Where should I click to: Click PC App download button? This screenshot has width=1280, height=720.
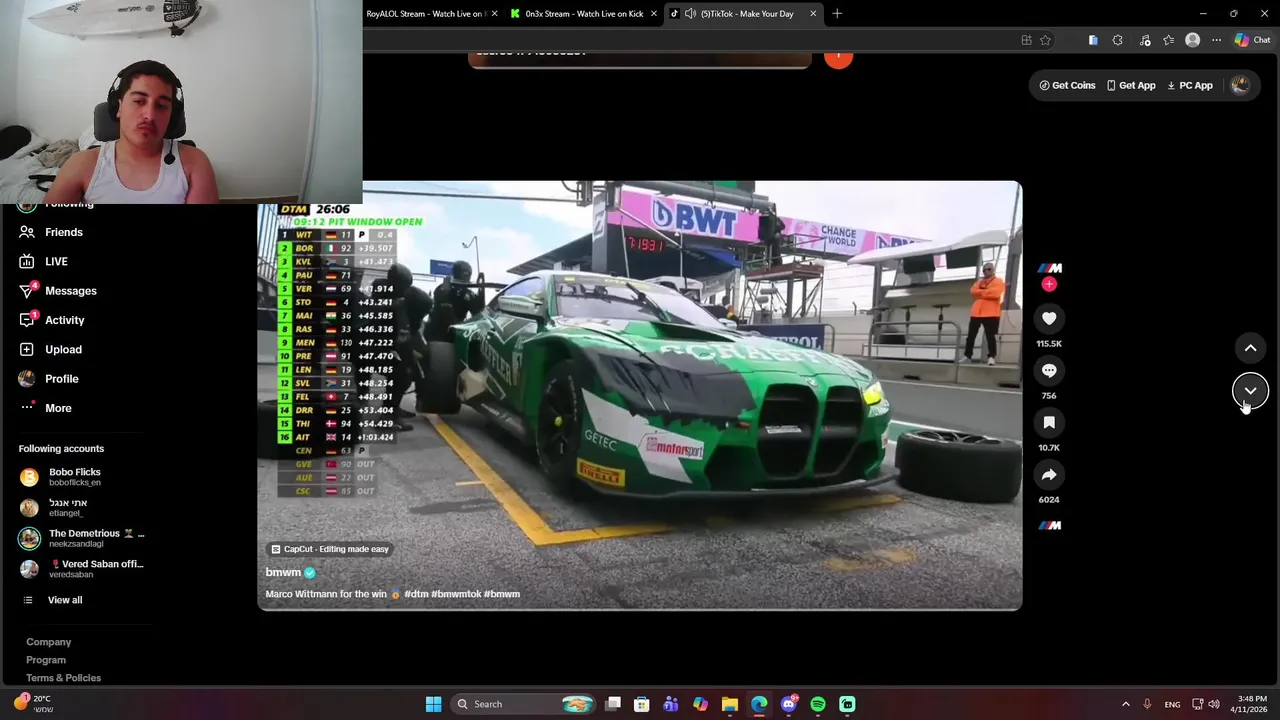tap(1190, 85)
